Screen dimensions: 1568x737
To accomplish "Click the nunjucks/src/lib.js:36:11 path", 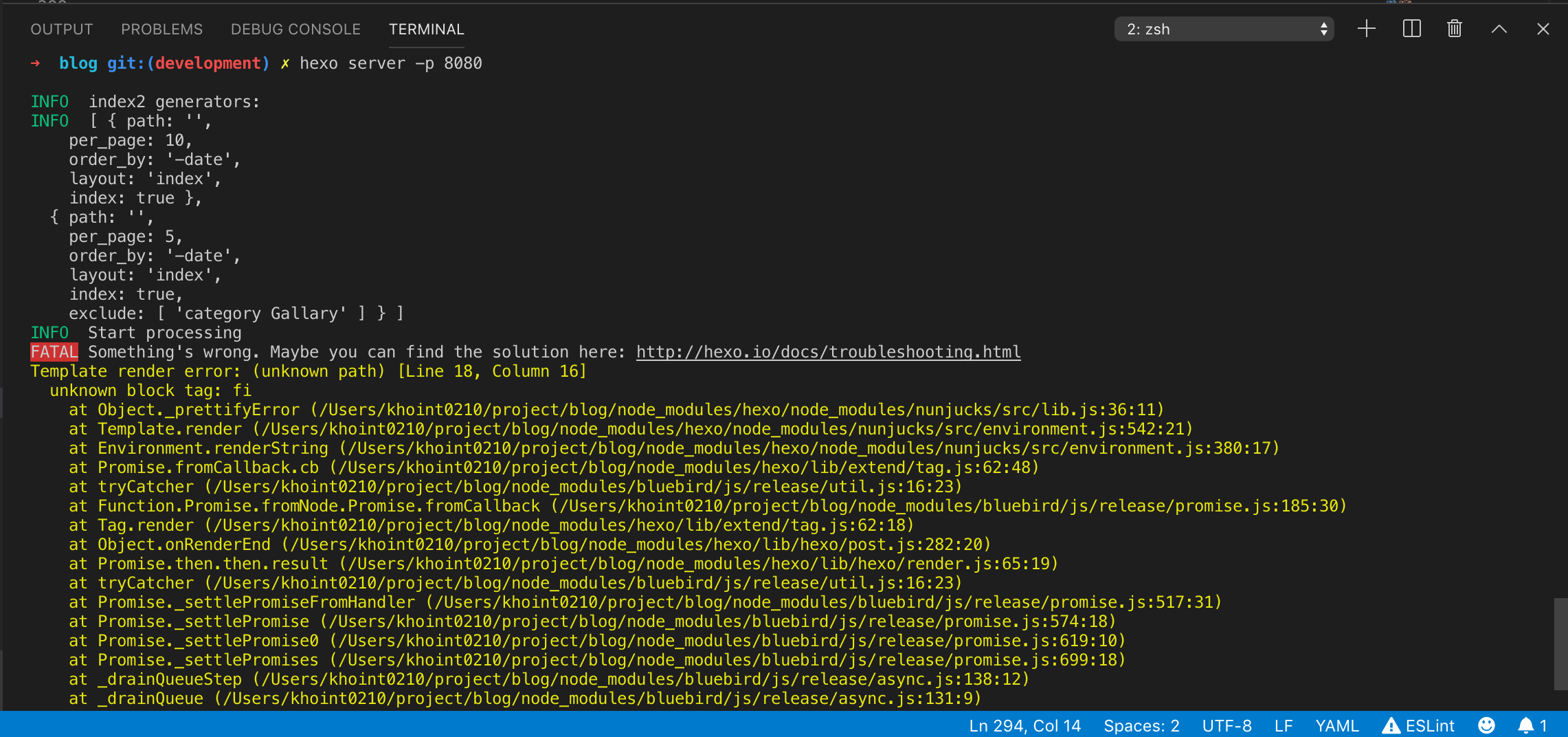I will [x=737, y=410].
